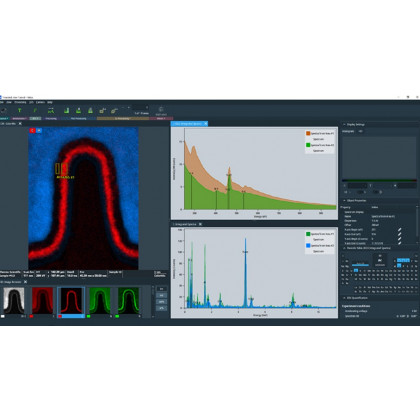
Task: Collapse the Display Settings section
Action: 344,124
